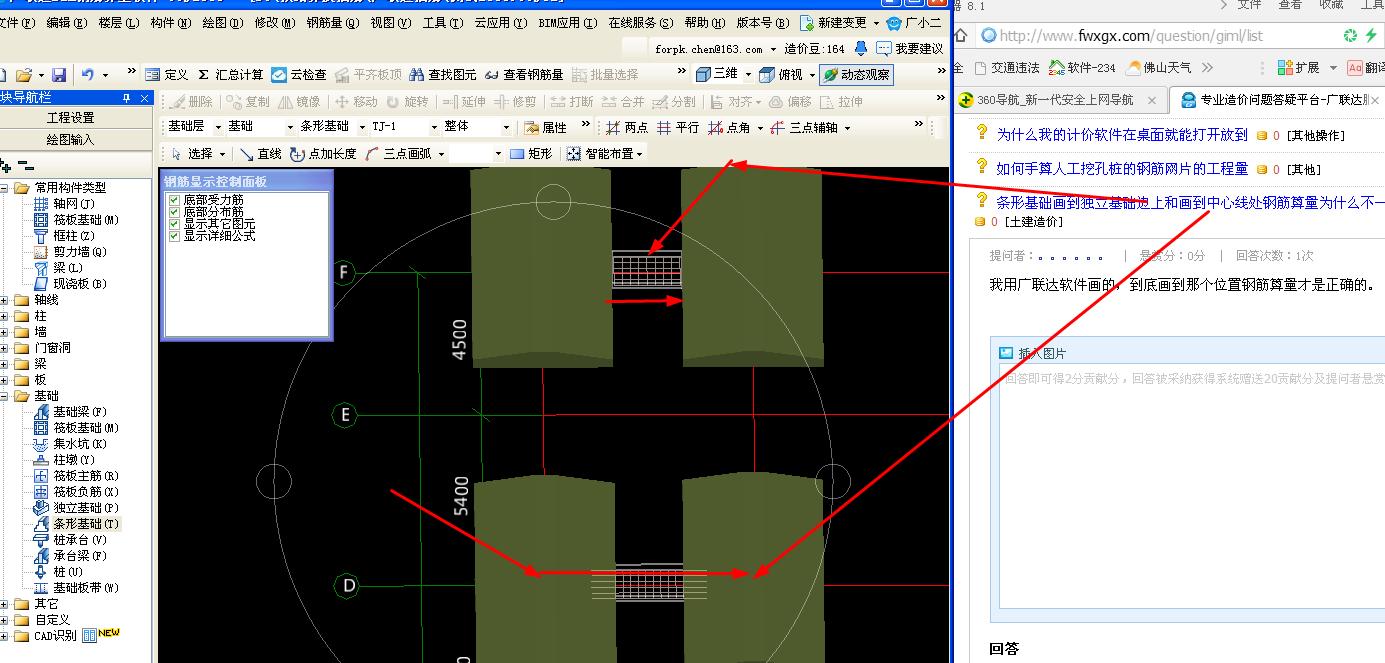Open 查看钢筋量 (View rebar quantity)
The image size is (1385, 663).
click(x=524, y=75)
